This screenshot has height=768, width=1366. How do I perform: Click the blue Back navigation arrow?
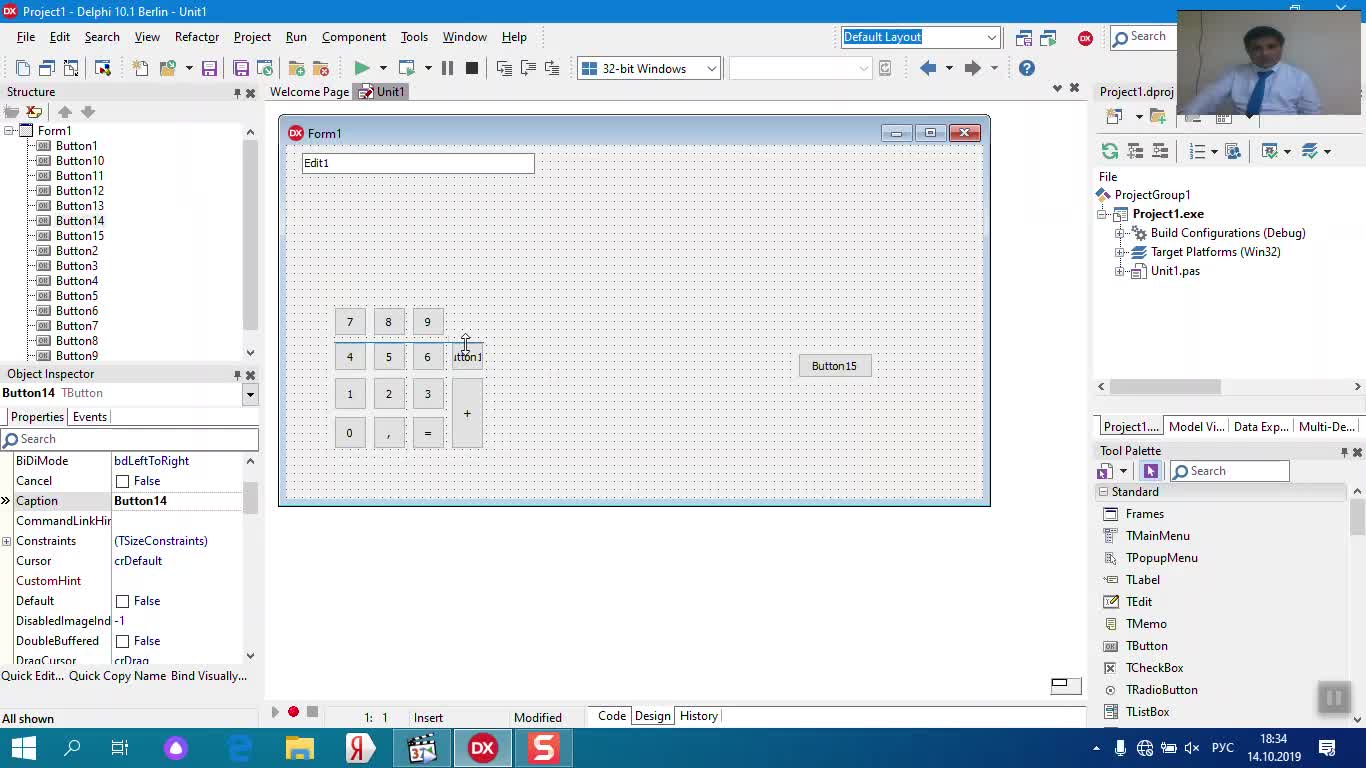(x=928, y=68)
